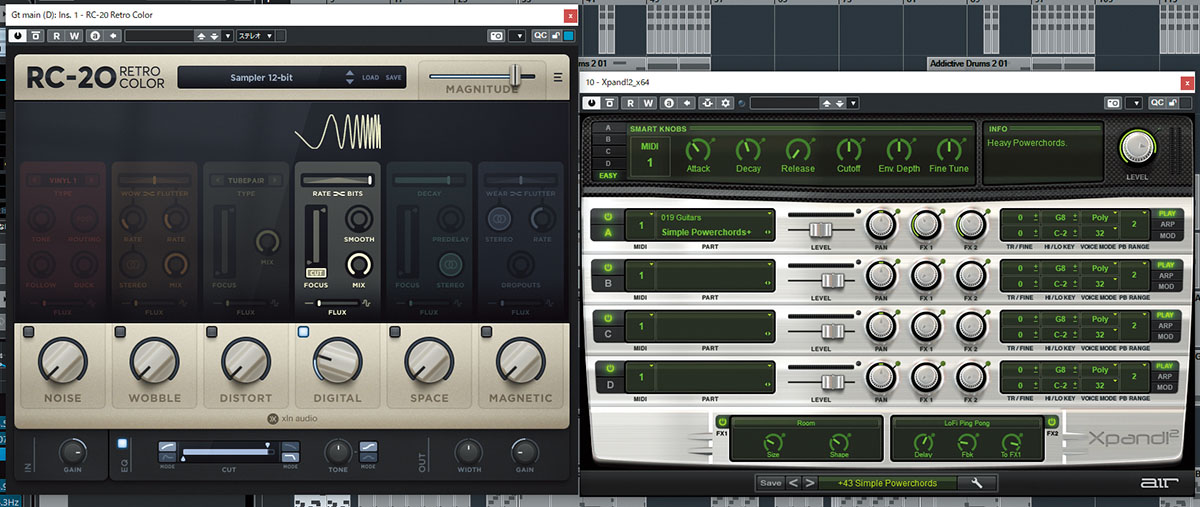This screenshot has width=1200, height=507.
Task: Click the WOBBLE knob in RC-20
Action: click(x=154, y=360)
